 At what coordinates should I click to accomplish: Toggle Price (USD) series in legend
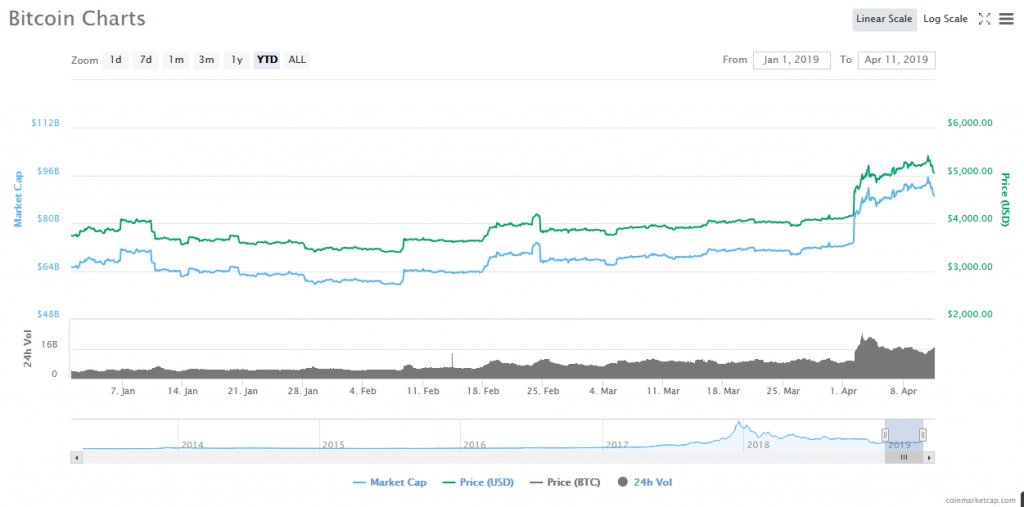click(478, 483)
